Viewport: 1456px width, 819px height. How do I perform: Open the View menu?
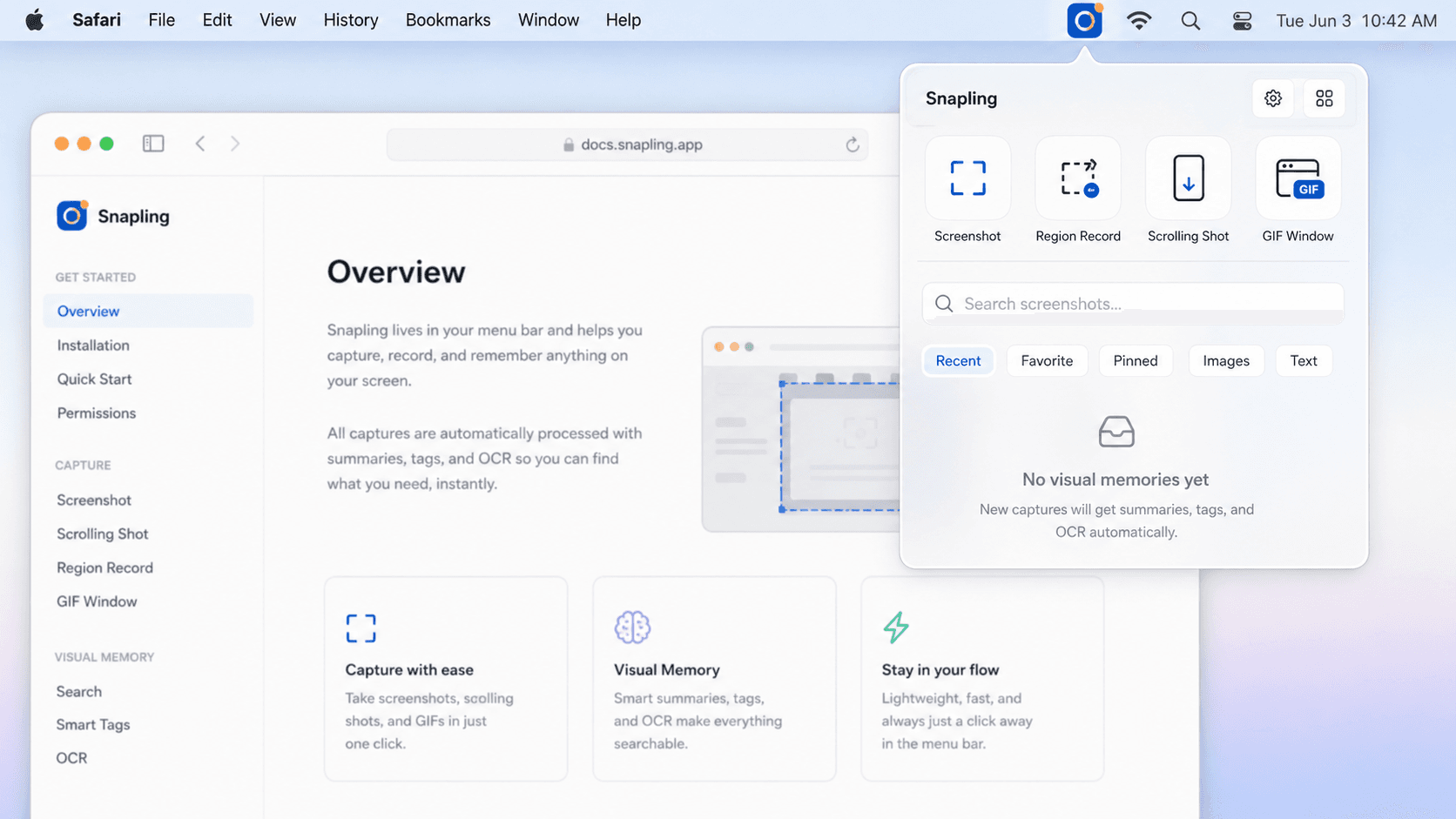coord(278,20)
